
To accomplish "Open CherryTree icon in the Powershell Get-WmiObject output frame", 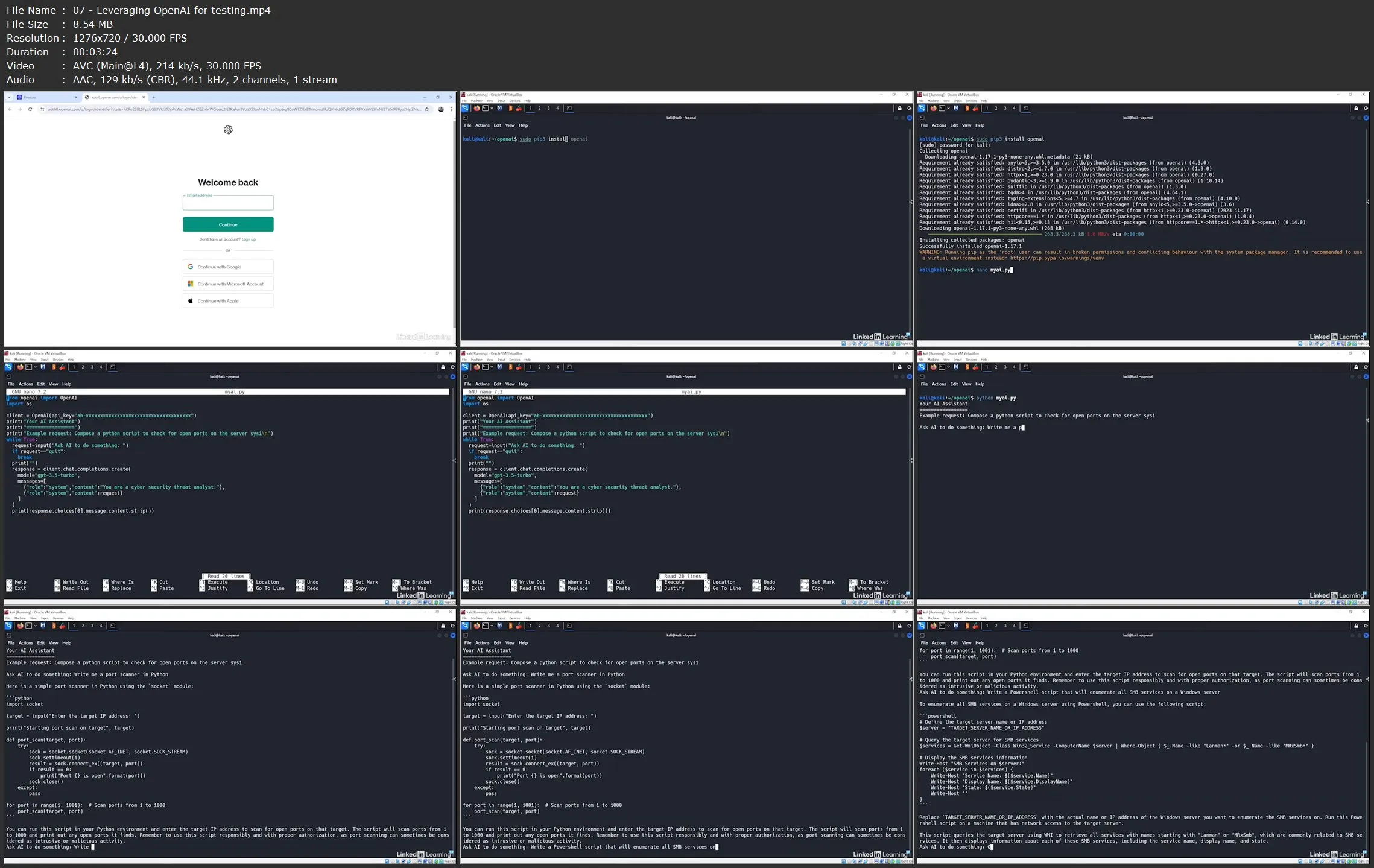I will tap(975, 626).
